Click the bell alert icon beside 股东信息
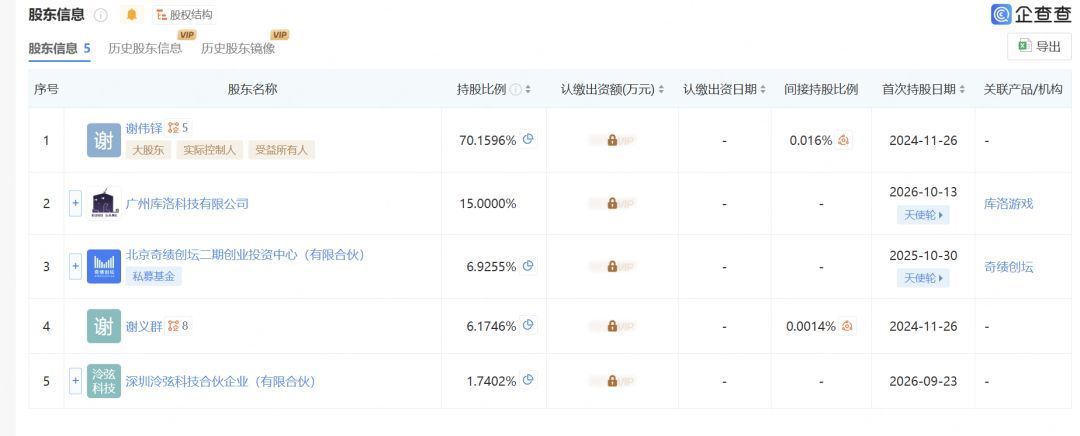The height and width of the screenshot is (436, 1080). (132, 14)
